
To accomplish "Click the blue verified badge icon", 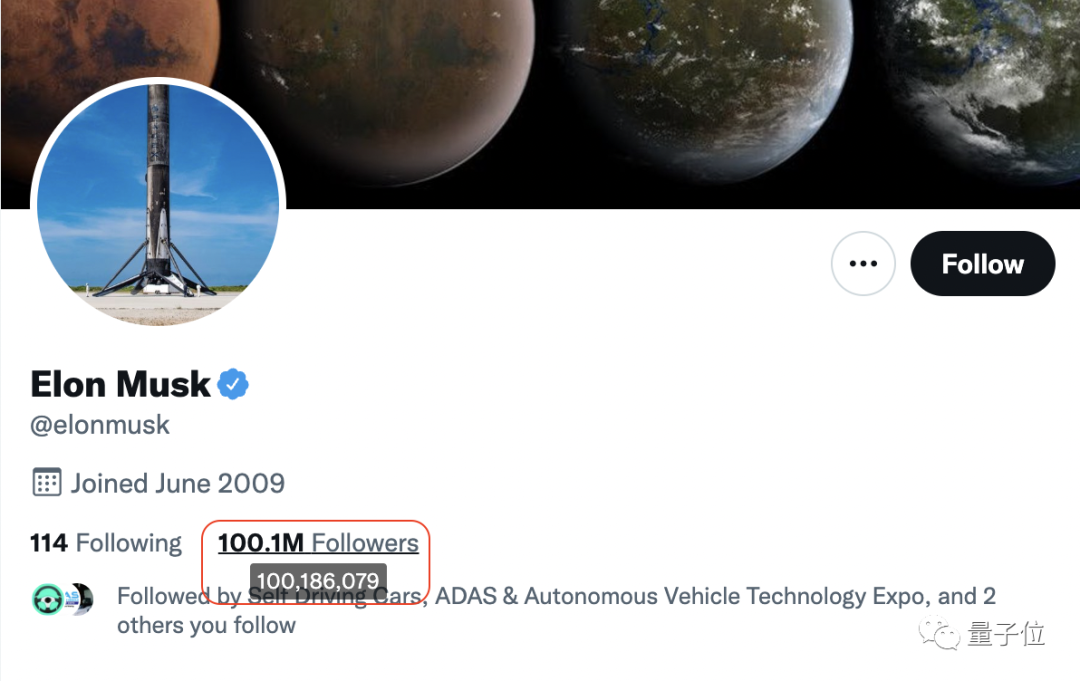I will [x=233, y=384].
